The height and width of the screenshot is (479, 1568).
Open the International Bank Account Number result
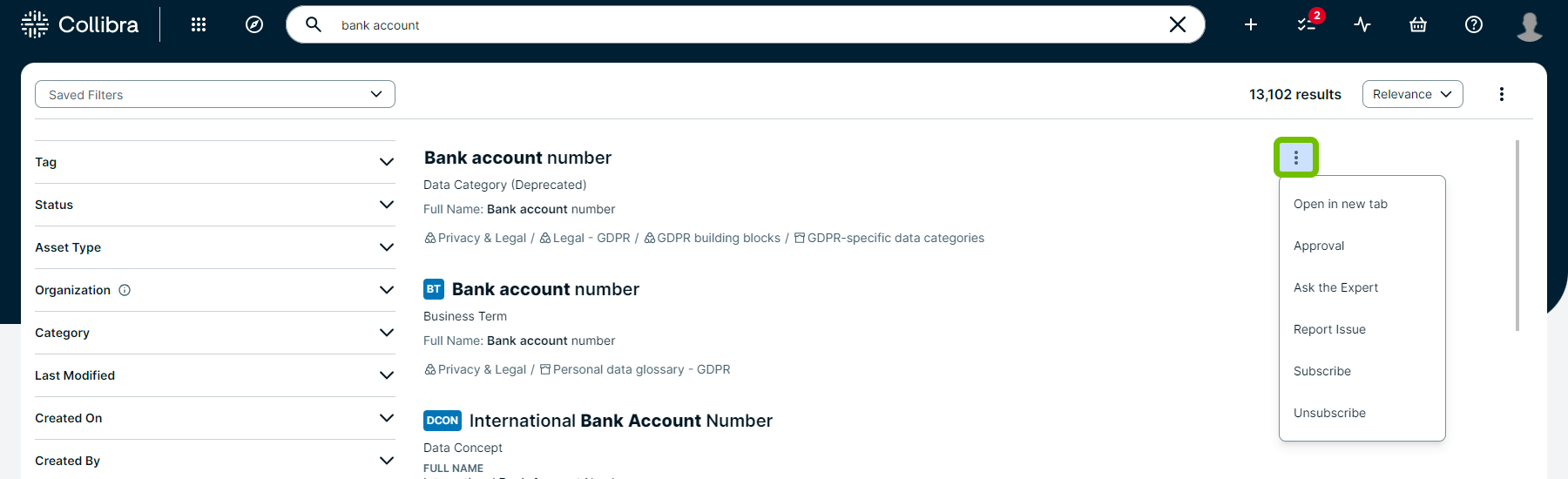(620, 421)
